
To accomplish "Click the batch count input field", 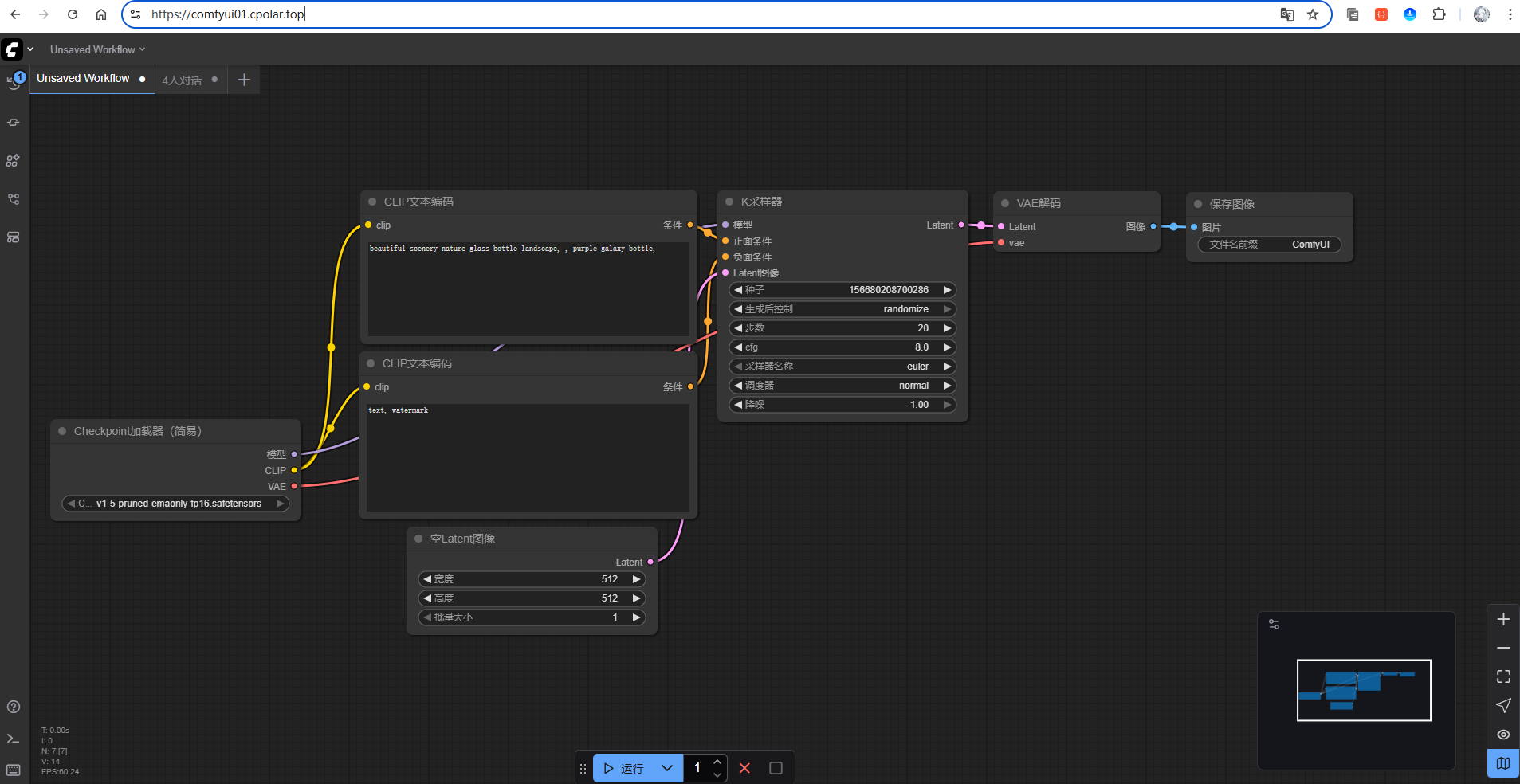I will point(697,768).
